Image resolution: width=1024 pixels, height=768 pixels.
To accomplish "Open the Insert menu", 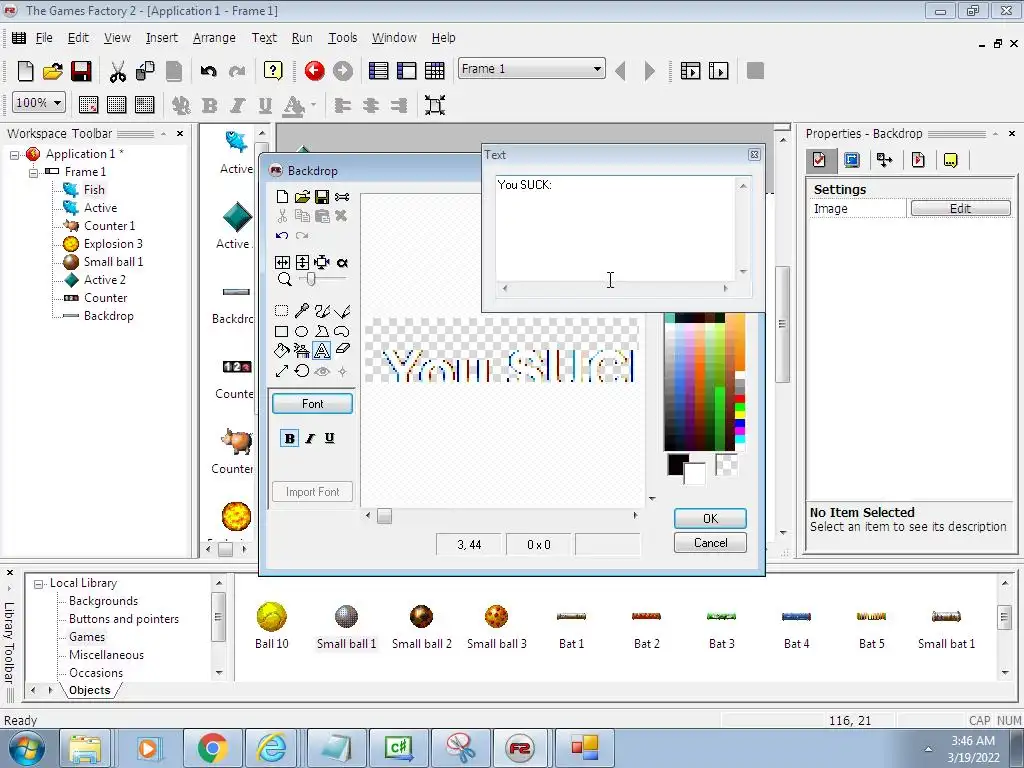I will [x=161, y=38].
